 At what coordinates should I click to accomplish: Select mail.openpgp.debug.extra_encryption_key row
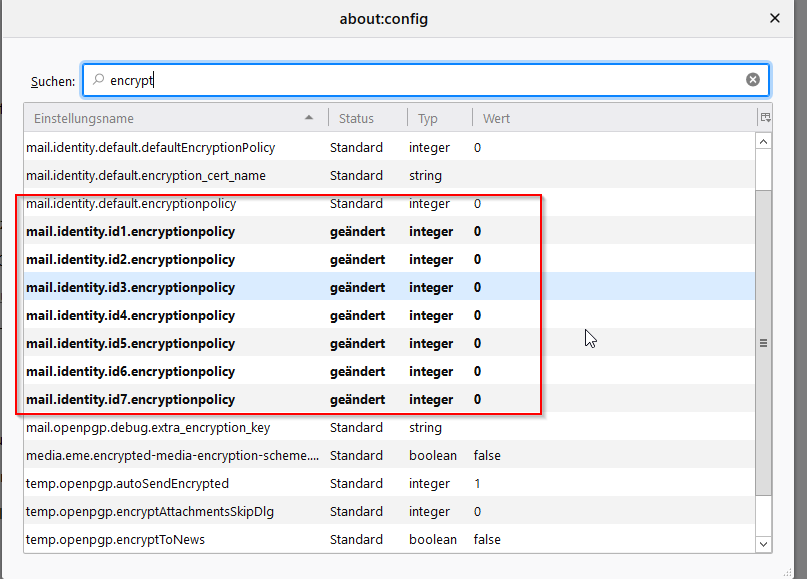coord(148,427)
